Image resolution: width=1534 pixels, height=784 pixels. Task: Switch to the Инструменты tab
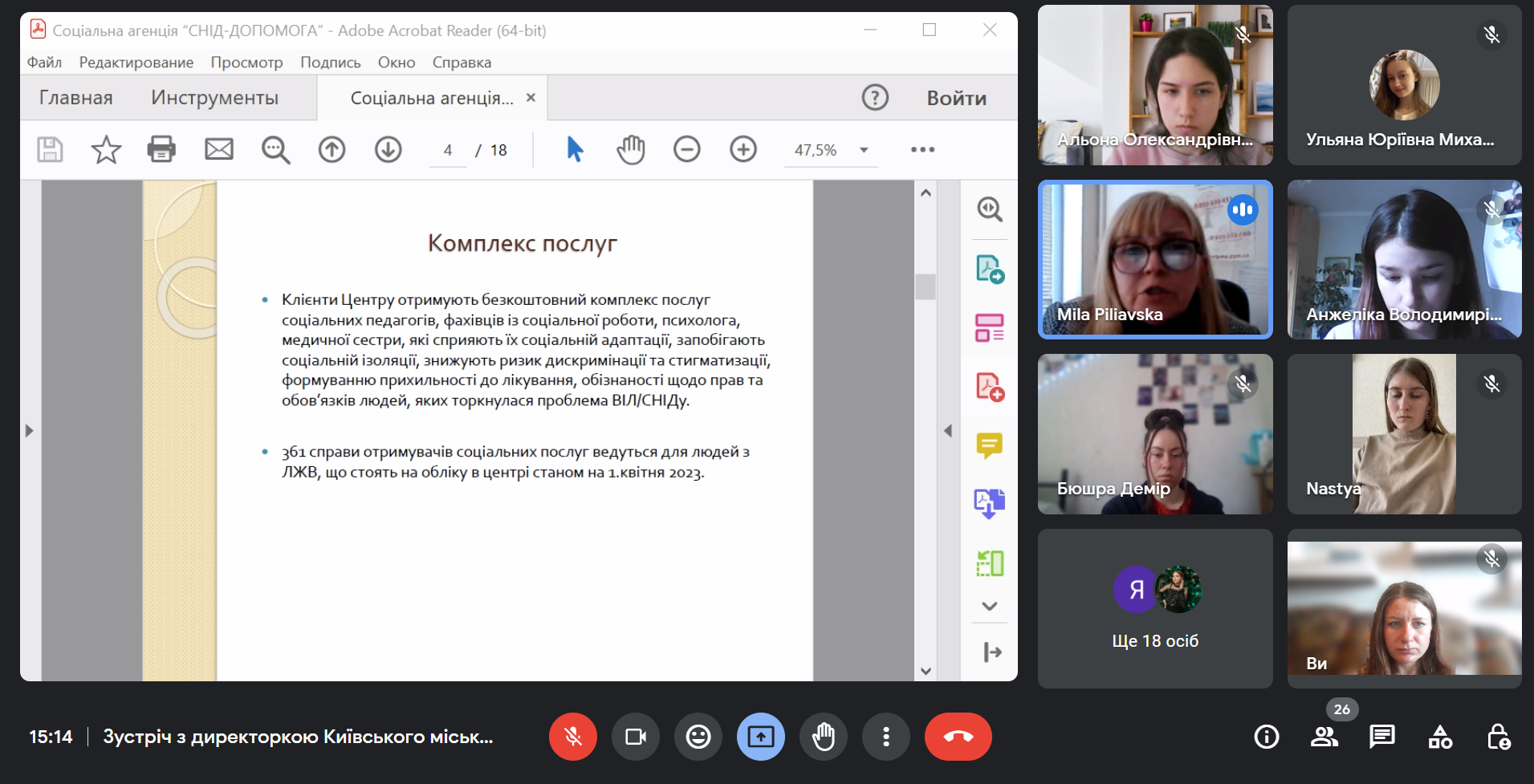[x=214, y=98]
